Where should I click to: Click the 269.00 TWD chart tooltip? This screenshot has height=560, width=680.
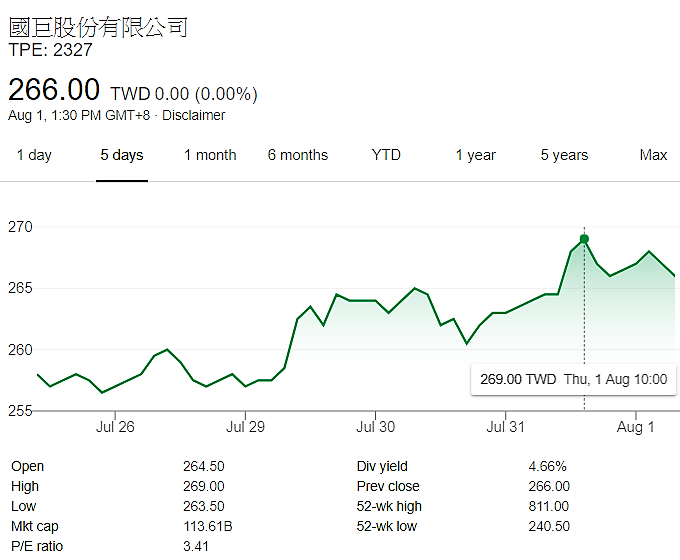pos(573,380)
